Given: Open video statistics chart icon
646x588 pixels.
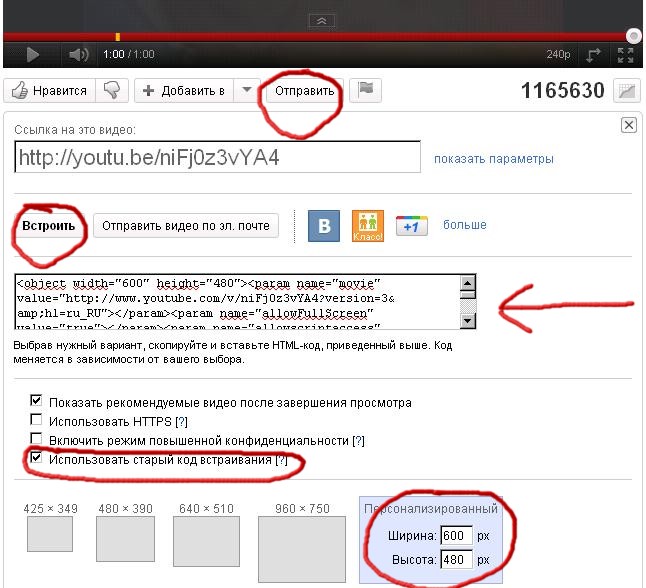Looking at the screenshot, I should coord(627,90).
